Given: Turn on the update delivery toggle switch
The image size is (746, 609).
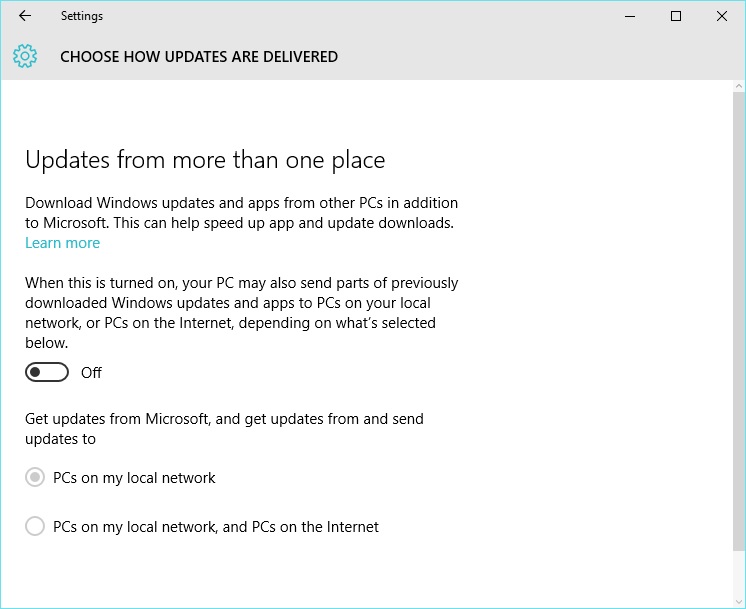Looking at the screenshot, I should click(47, 373).
